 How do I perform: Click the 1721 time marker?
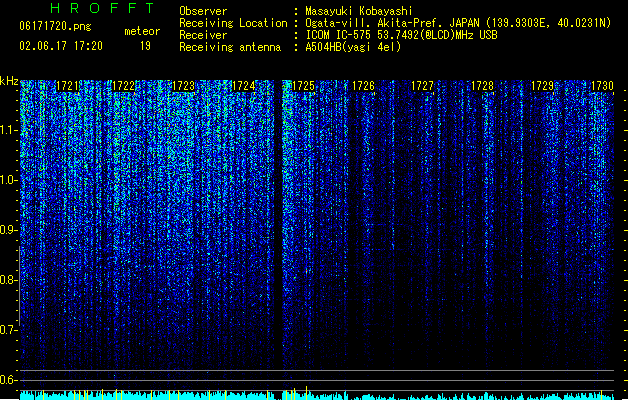click(67, 86)
